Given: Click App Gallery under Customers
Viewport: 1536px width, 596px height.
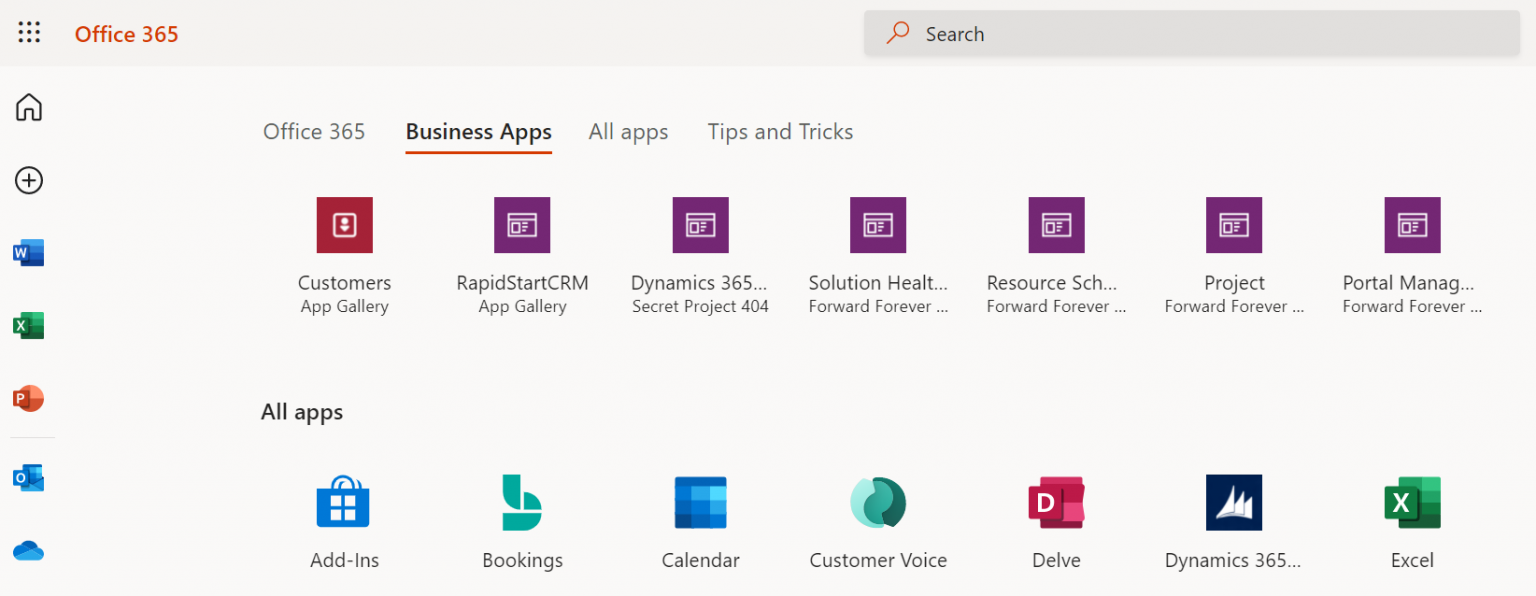Looking at the screenshot, I should pos(344,307).
